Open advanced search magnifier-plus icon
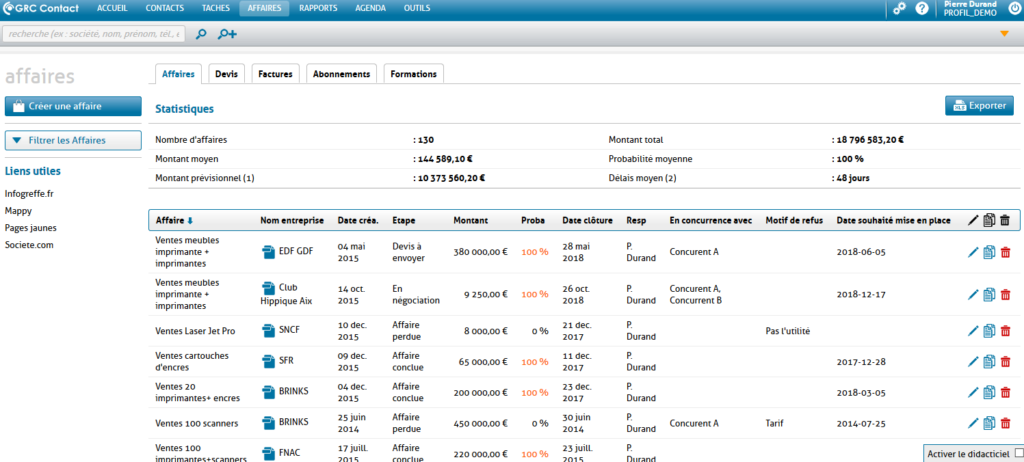Viewport: 1024px width, 462px height. (x=227, y=34)
